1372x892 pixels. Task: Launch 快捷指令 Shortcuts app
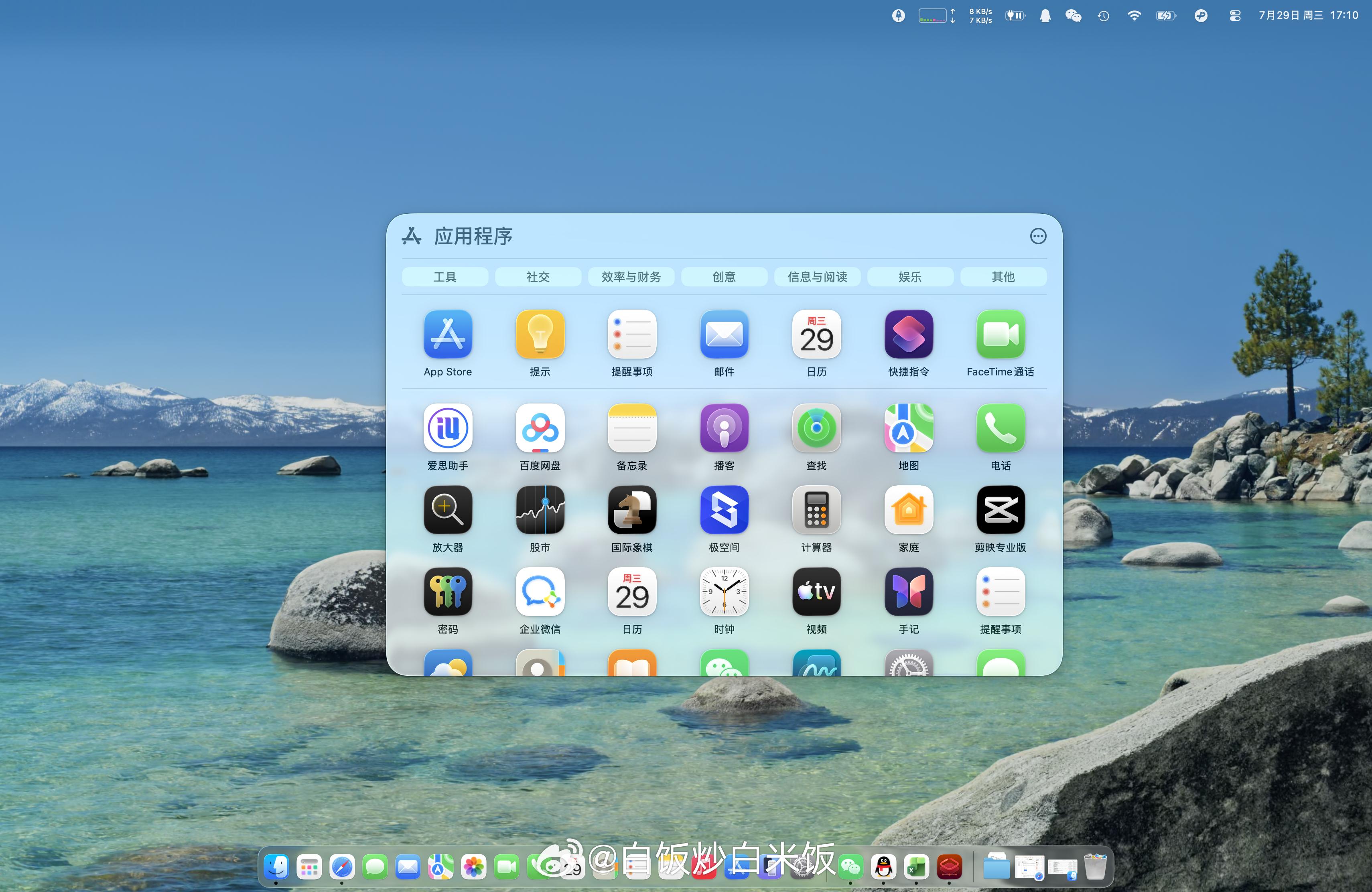coord(909,334)
